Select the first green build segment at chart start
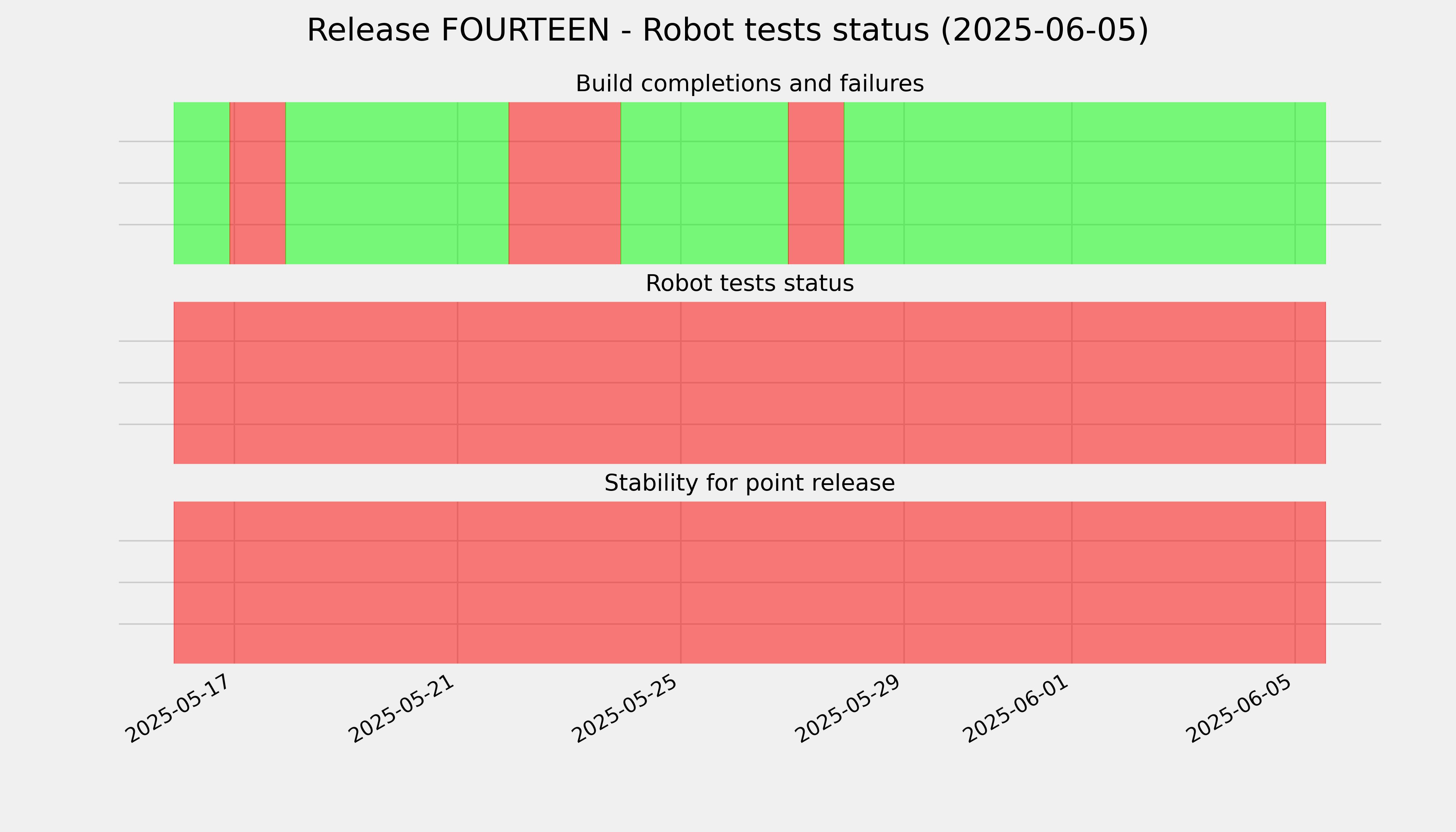This screenshot has height=832, width=1456. (x=202, y=183)
